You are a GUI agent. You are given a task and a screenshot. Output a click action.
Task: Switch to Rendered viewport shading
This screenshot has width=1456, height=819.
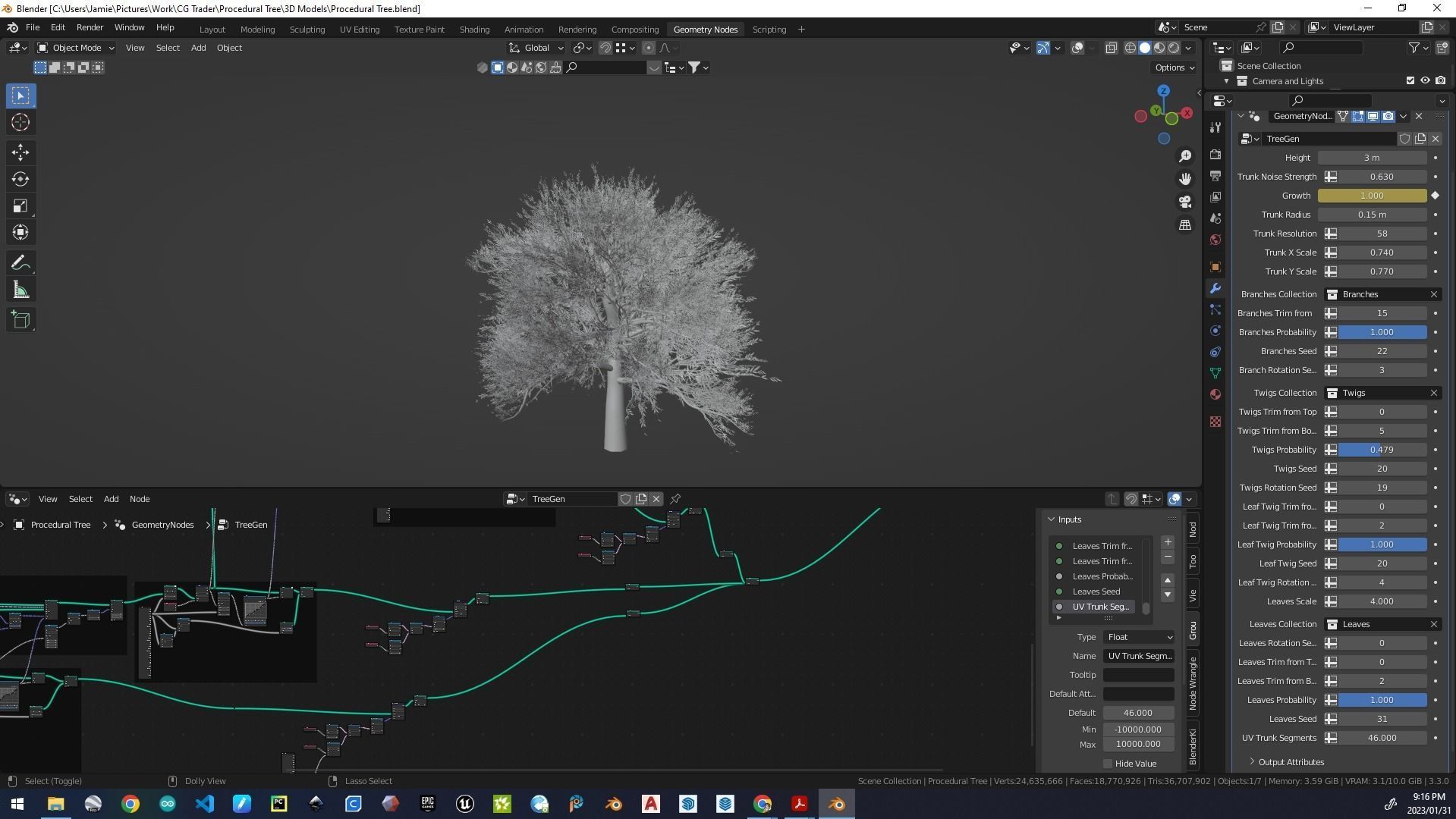tap(1174, 48)
